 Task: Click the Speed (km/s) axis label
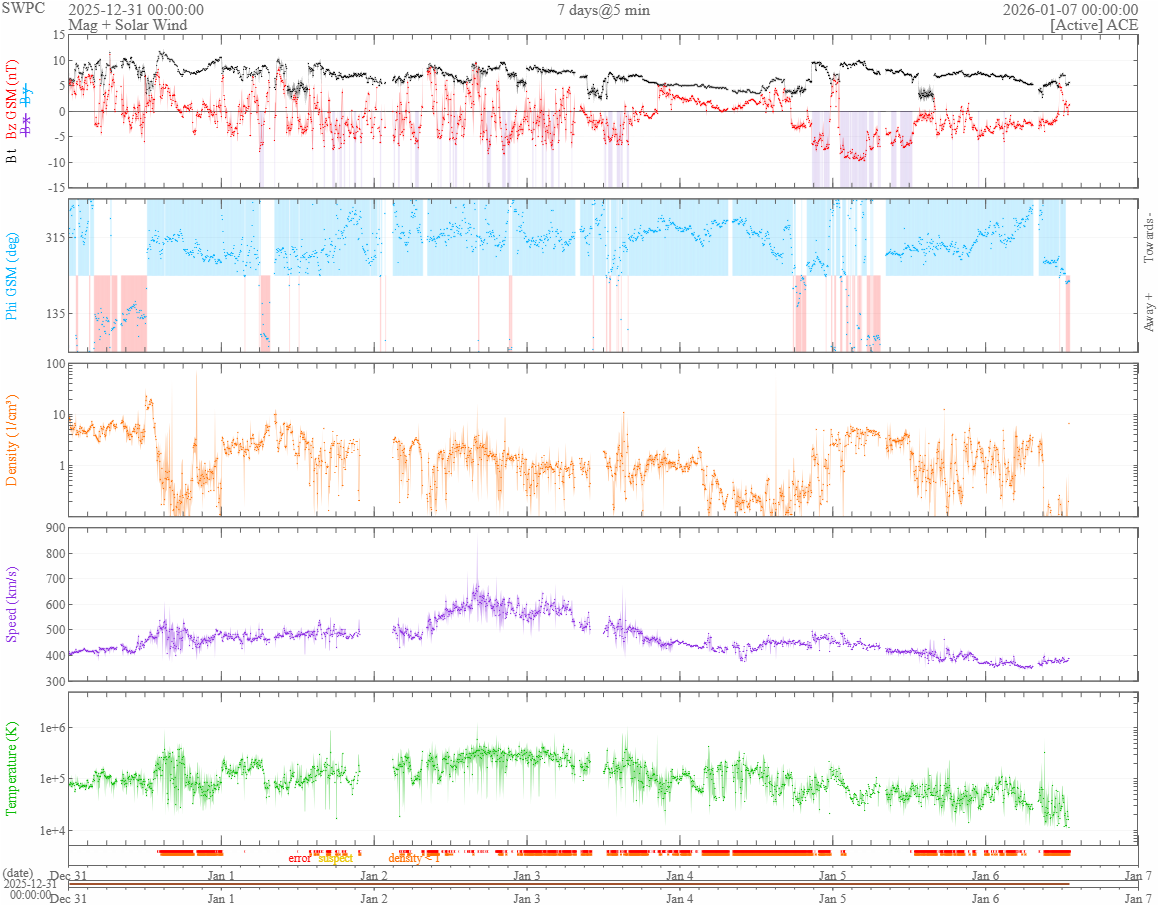(11, 604)
